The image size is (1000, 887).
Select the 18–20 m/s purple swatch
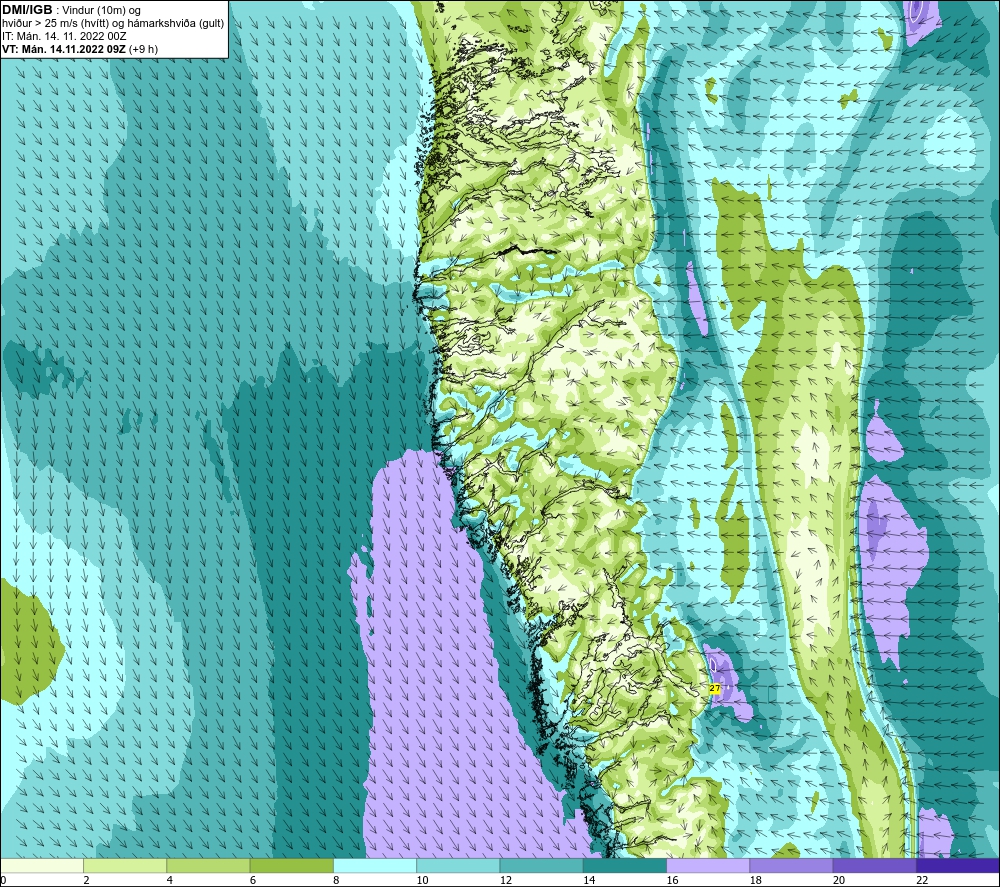pyautogui.click(x=791, y=865)
